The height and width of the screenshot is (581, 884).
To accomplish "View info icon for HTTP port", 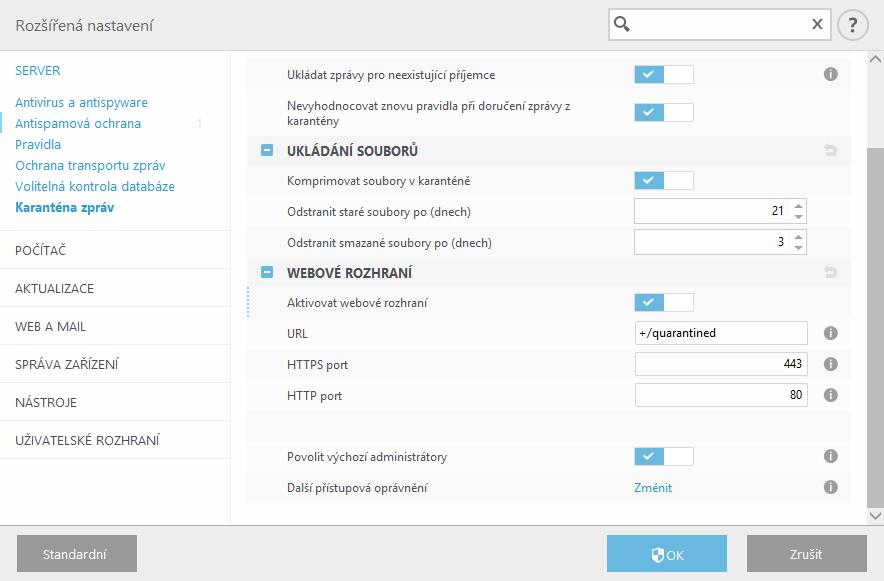I will tap(830, 395).
